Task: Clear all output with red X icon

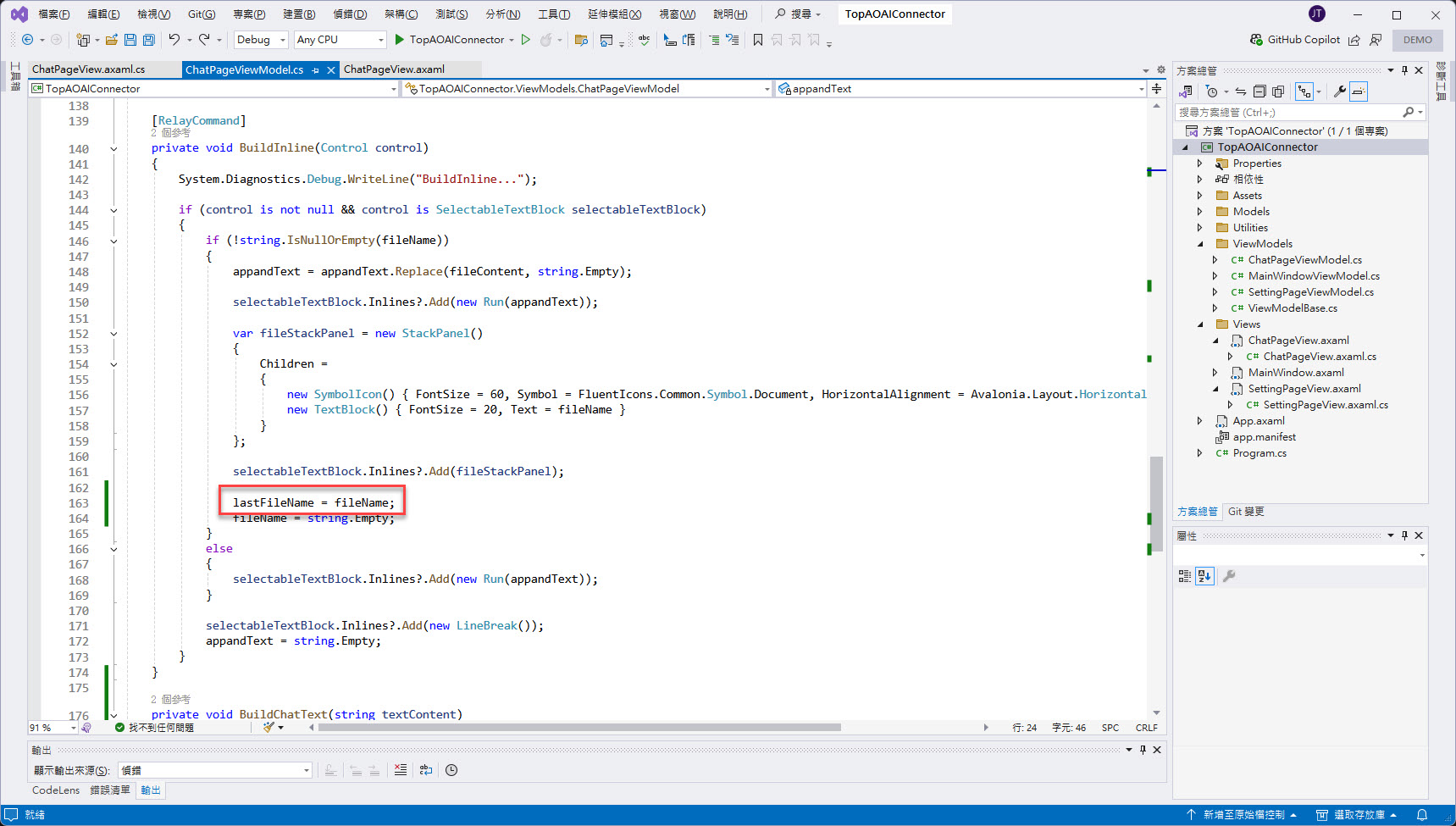Action: (401, 770)
